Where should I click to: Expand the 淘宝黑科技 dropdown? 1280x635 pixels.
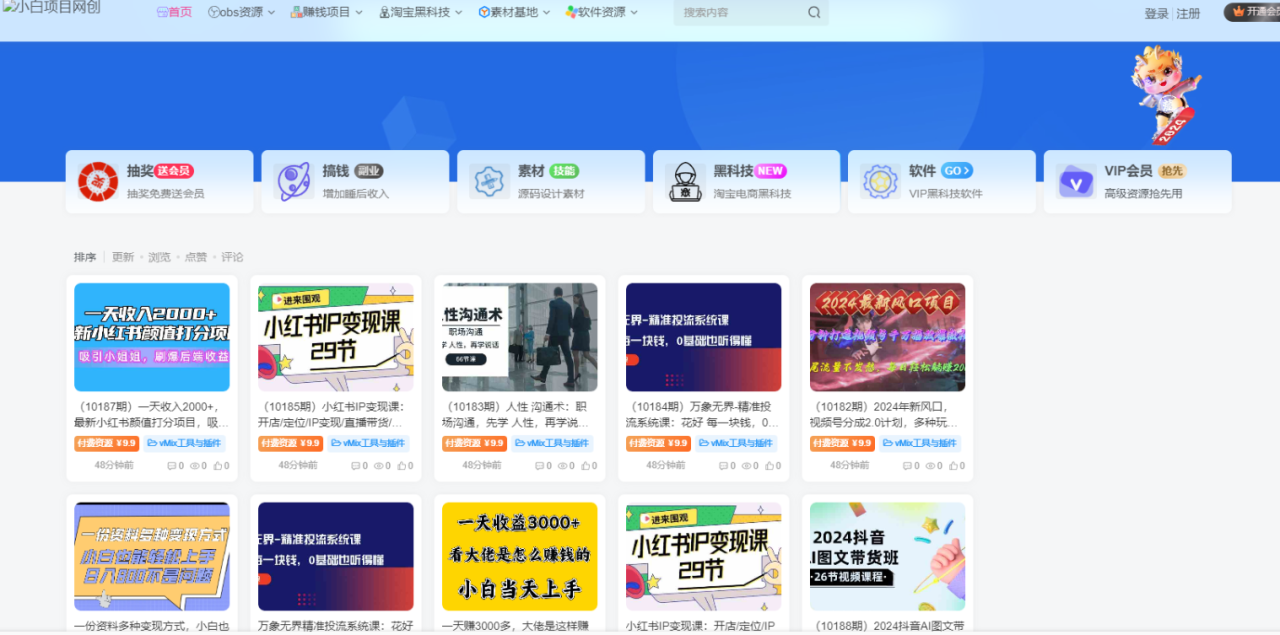[x=418, y=13]
